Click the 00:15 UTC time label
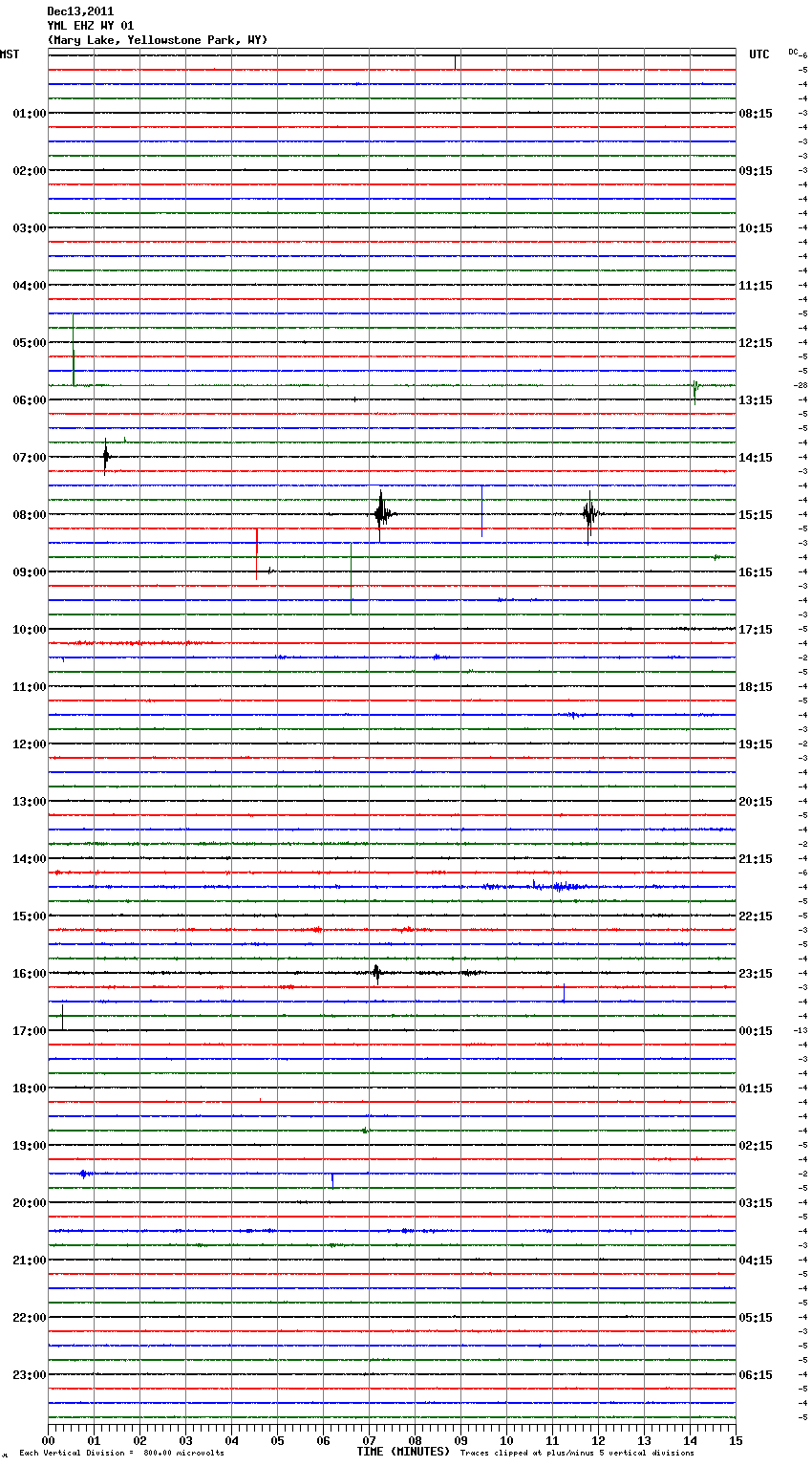 (x=756, y=1030)
